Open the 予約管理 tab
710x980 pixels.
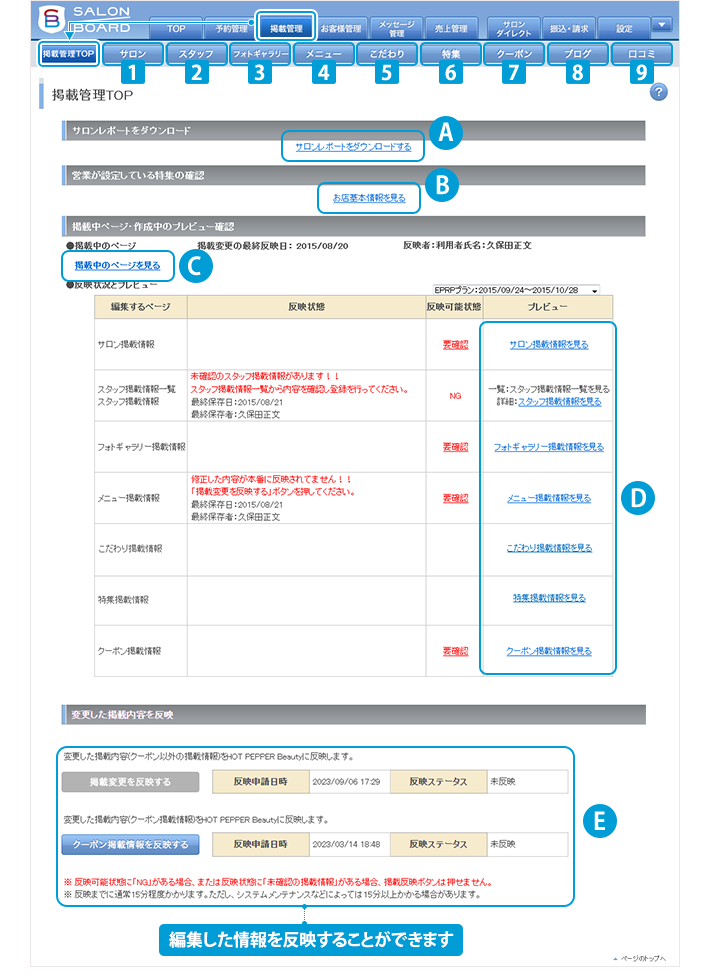point(230,28)
